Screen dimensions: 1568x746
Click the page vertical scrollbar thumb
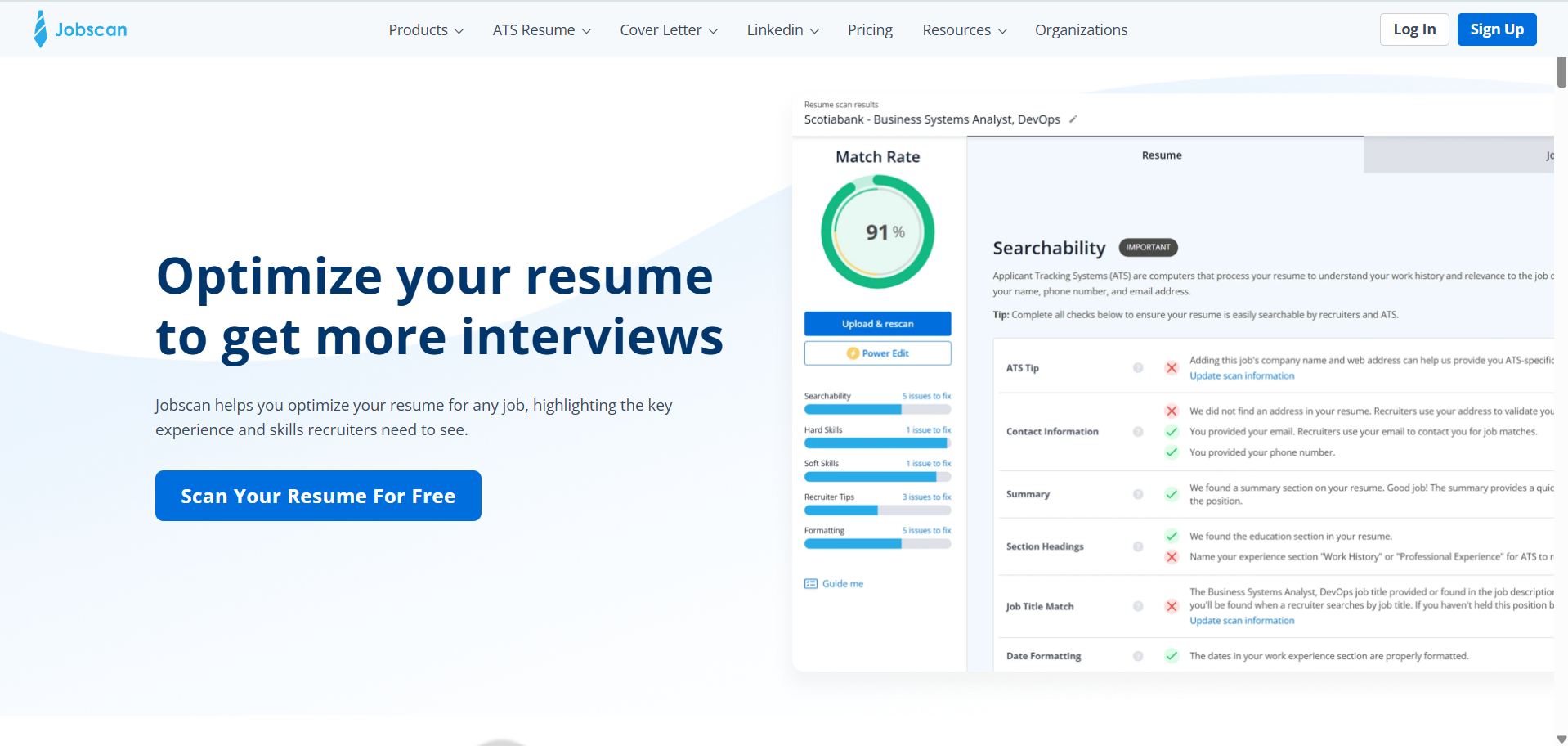point(1561,72)
